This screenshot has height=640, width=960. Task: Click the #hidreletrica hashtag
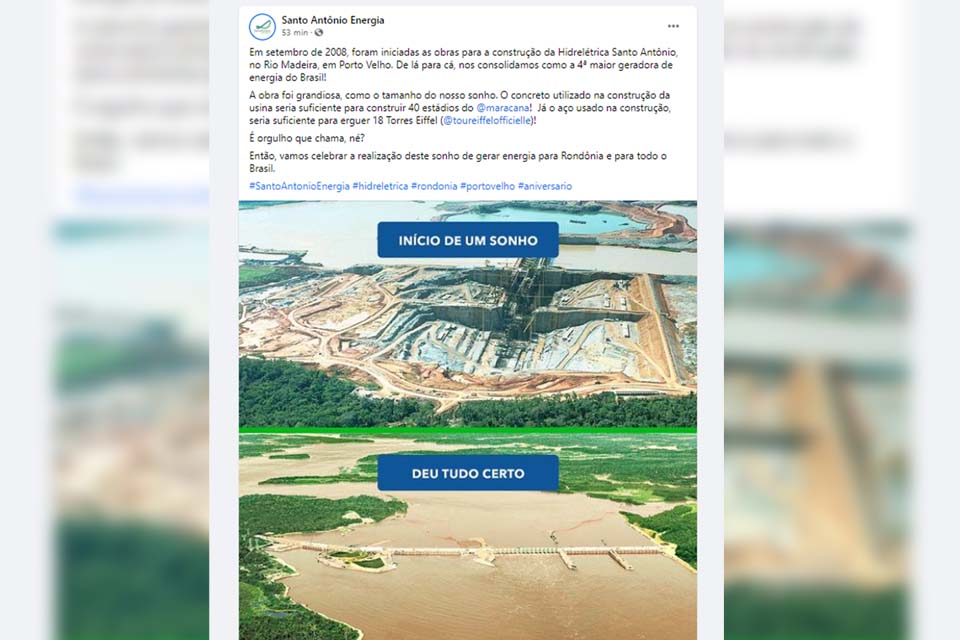pyautogui.click(x=380, y=186)
